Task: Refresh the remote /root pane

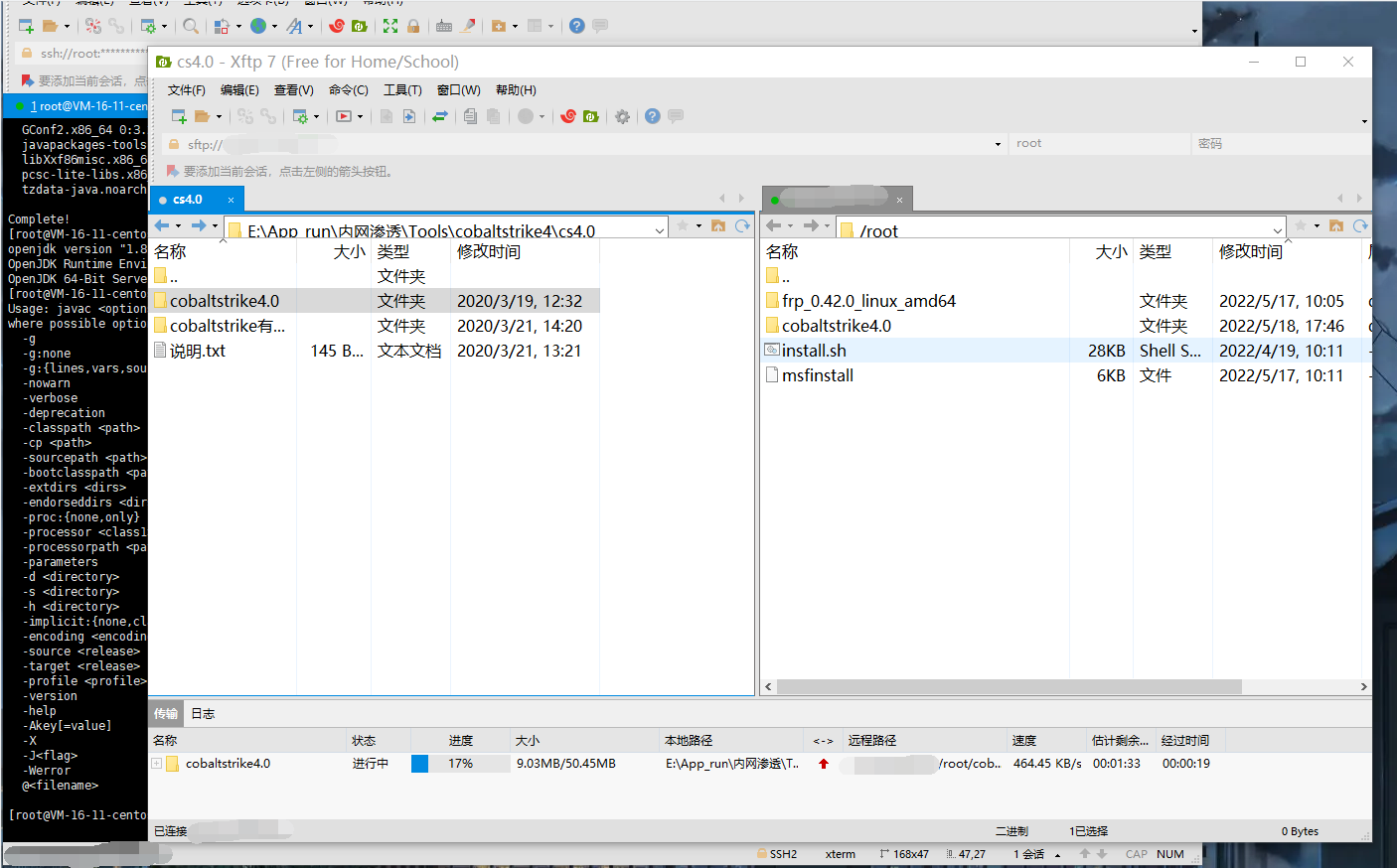Action: point(1360,225)
